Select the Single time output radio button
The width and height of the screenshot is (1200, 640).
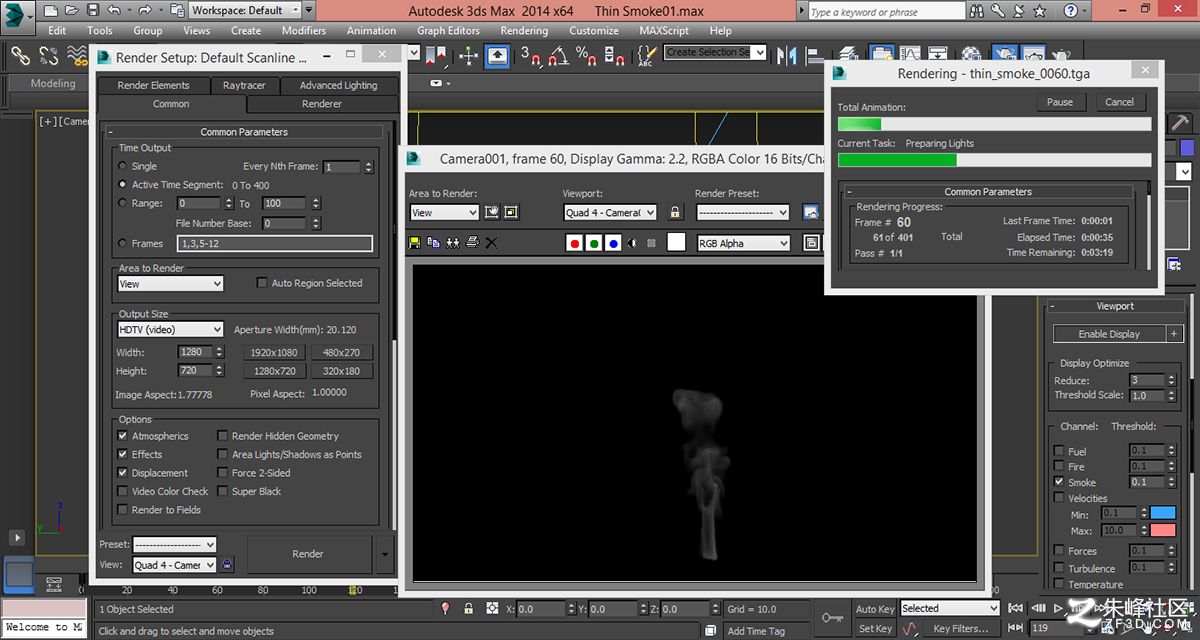pos(123,166)
